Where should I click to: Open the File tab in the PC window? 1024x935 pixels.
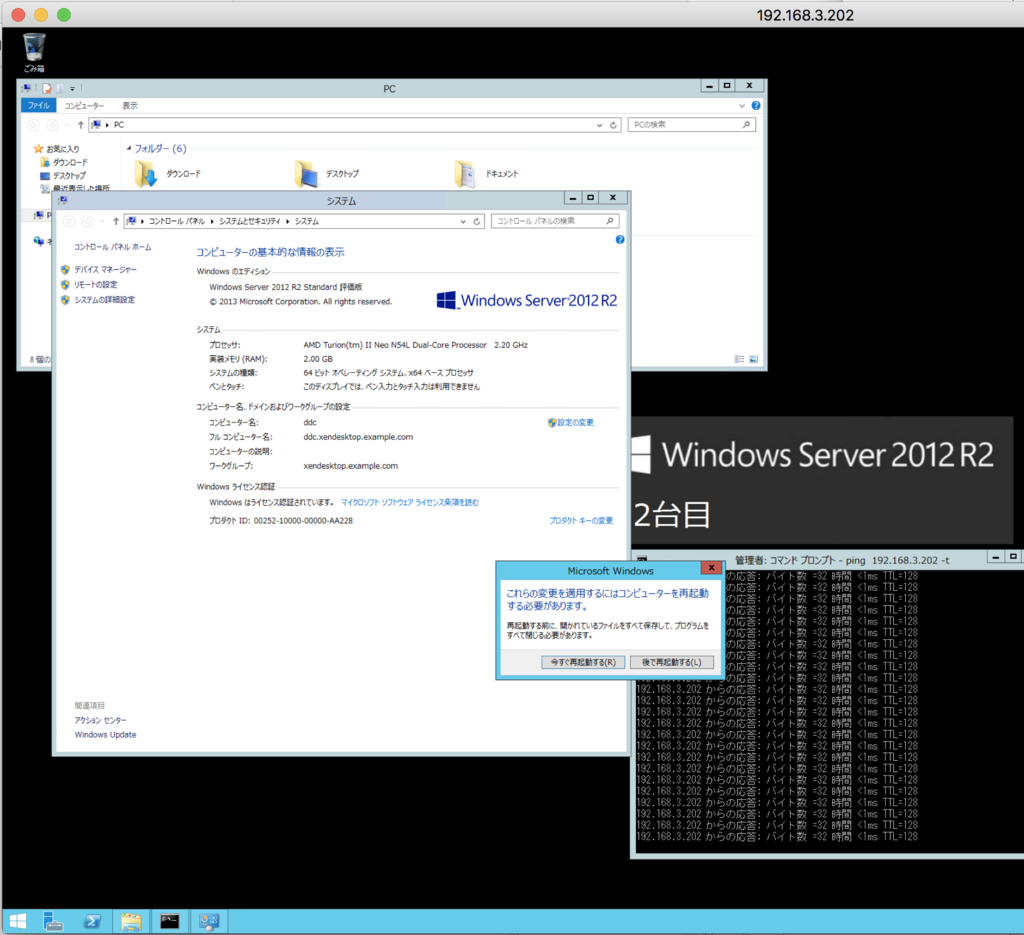[39, 105]
